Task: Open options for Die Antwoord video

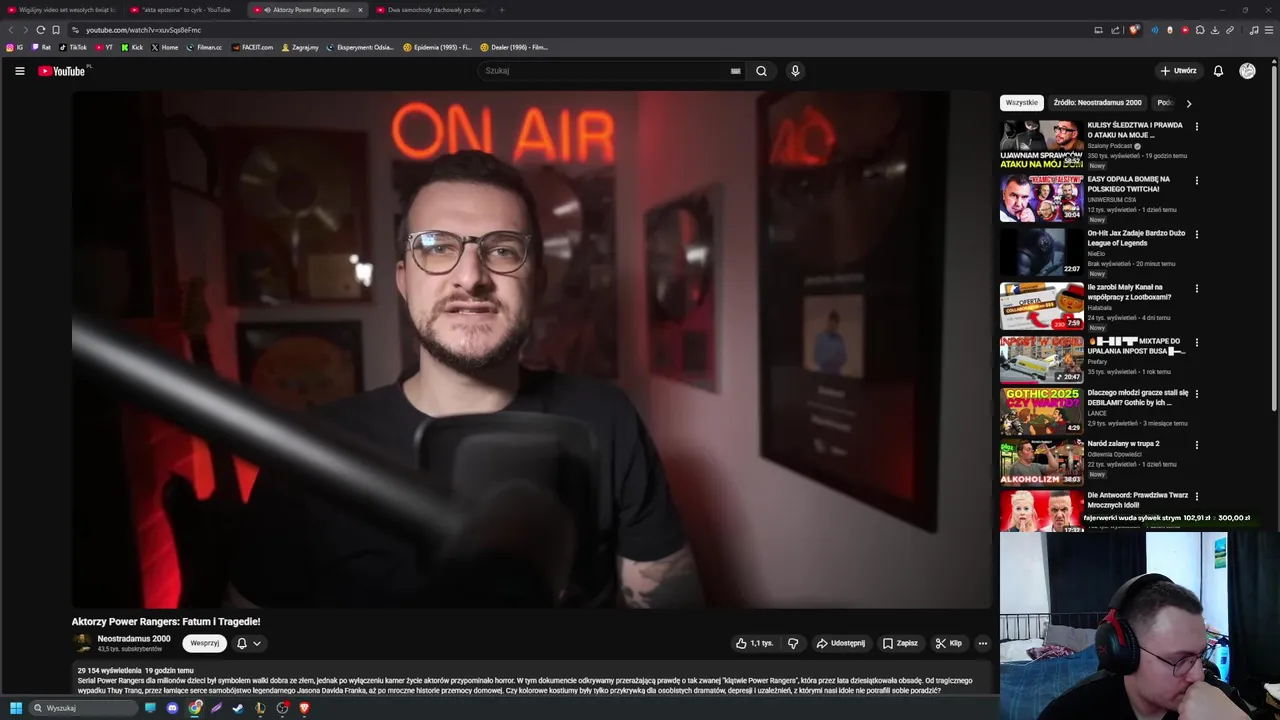Action: pos(1196,497)
